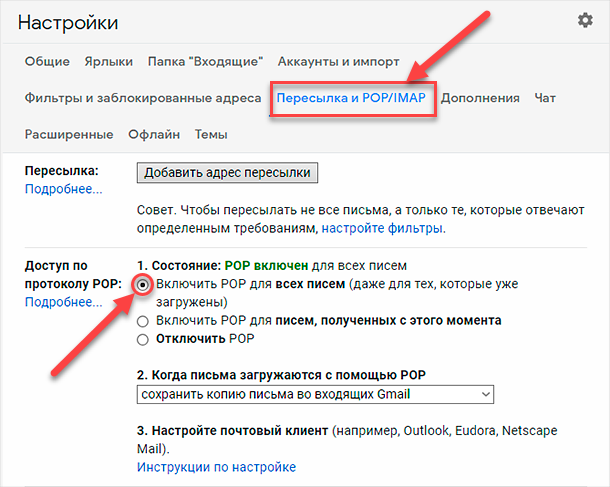This screenshot has height=487, width=610.
Task: Select 'Включить POP для всех писем' radio
Action: 143,285
